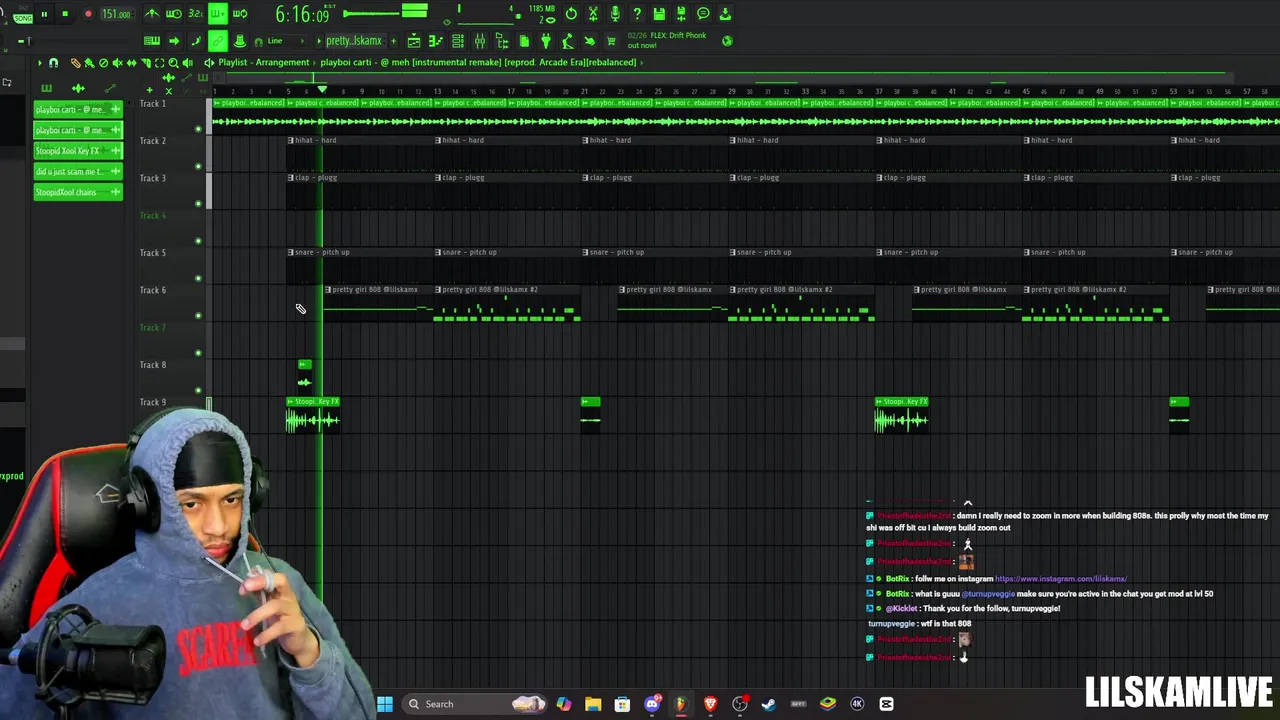Add new pattern with plus button
This screenshot has width=1280, height=720.
click(393, 41)
